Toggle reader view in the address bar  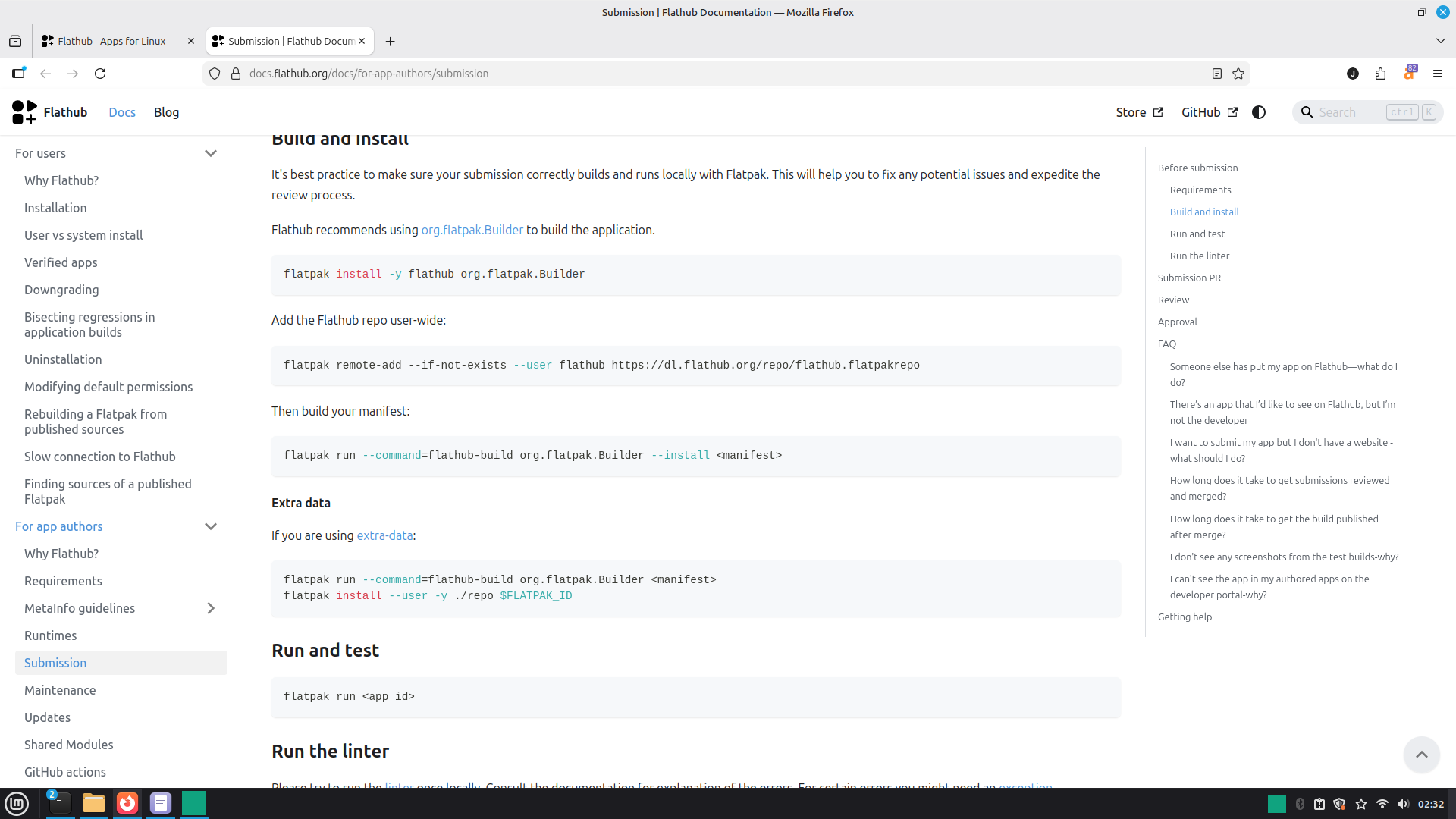coord(1216,74)
